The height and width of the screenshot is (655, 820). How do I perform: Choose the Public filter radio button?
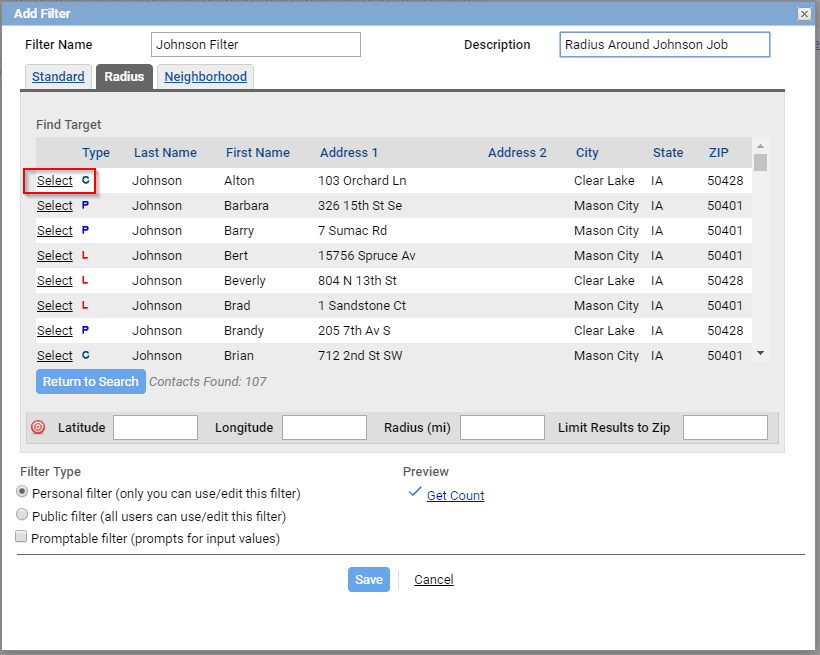click(x=22, y=514)
